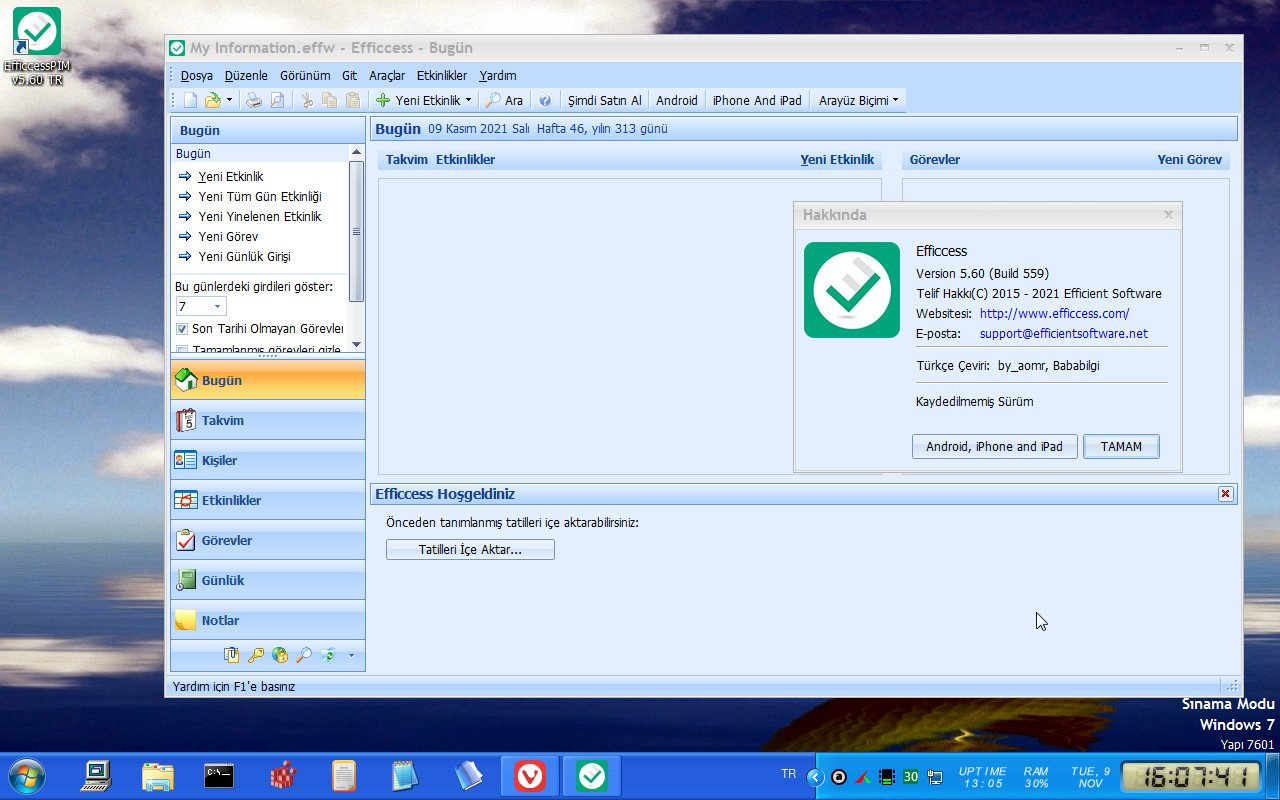Click the Android toolbar button
1280x800 pixels.
677,100
